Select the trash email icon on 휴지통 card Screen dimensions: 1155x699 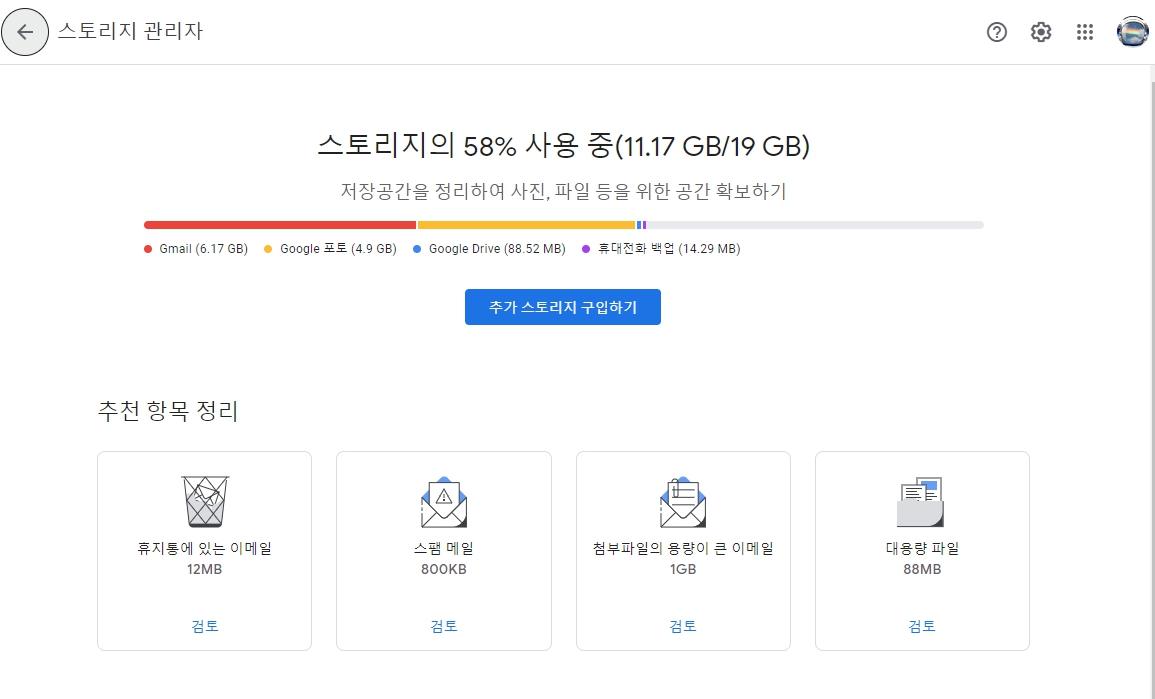pos(204,502)
